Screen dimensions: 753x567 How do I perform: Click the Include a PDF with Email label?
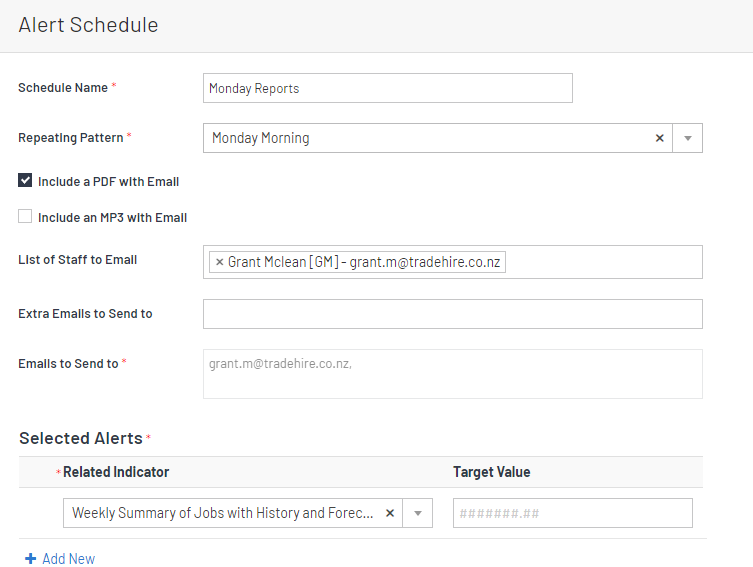[108, 182]
